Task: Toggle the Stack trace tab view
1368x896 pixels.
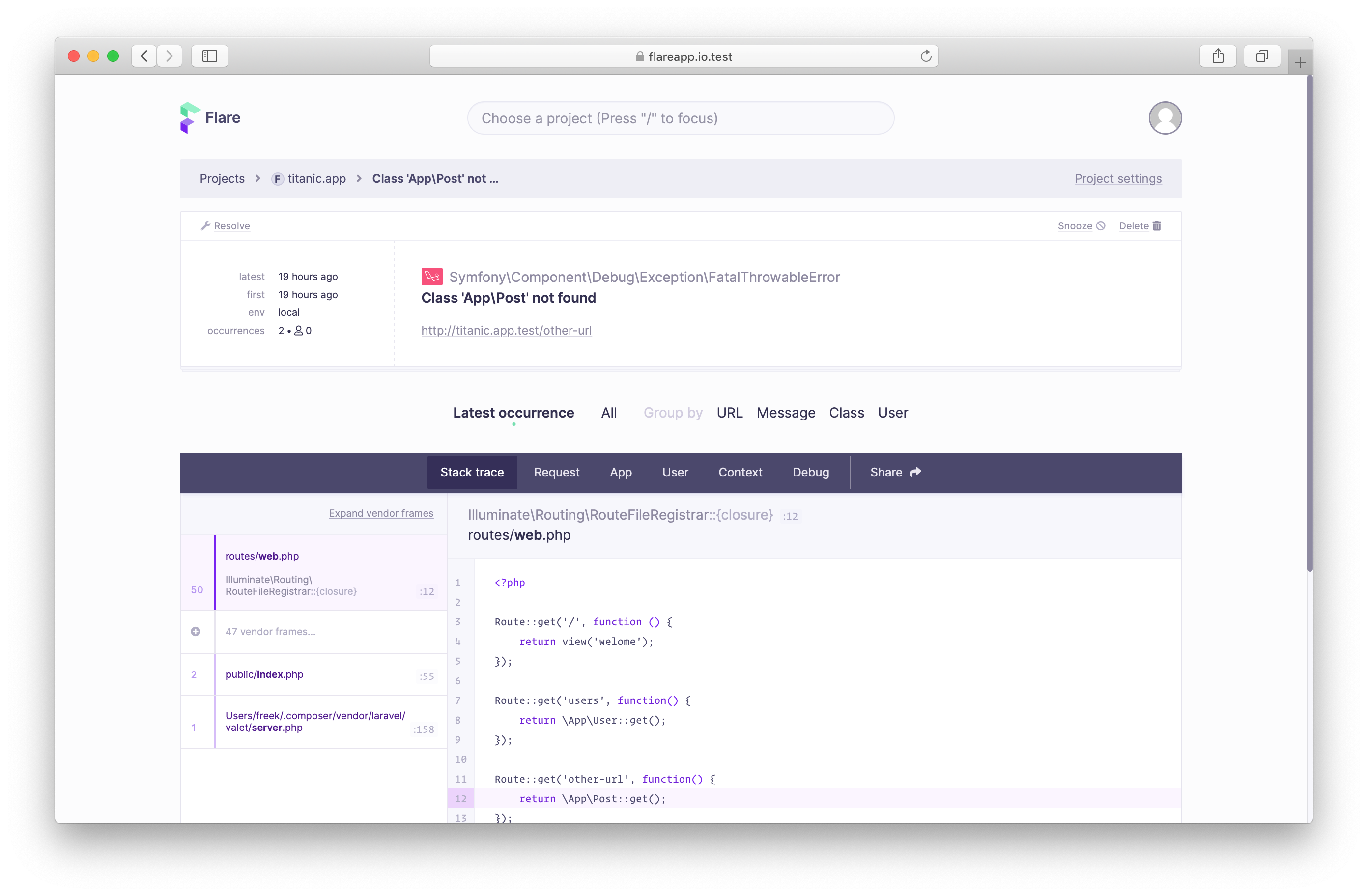Action: 472,471
